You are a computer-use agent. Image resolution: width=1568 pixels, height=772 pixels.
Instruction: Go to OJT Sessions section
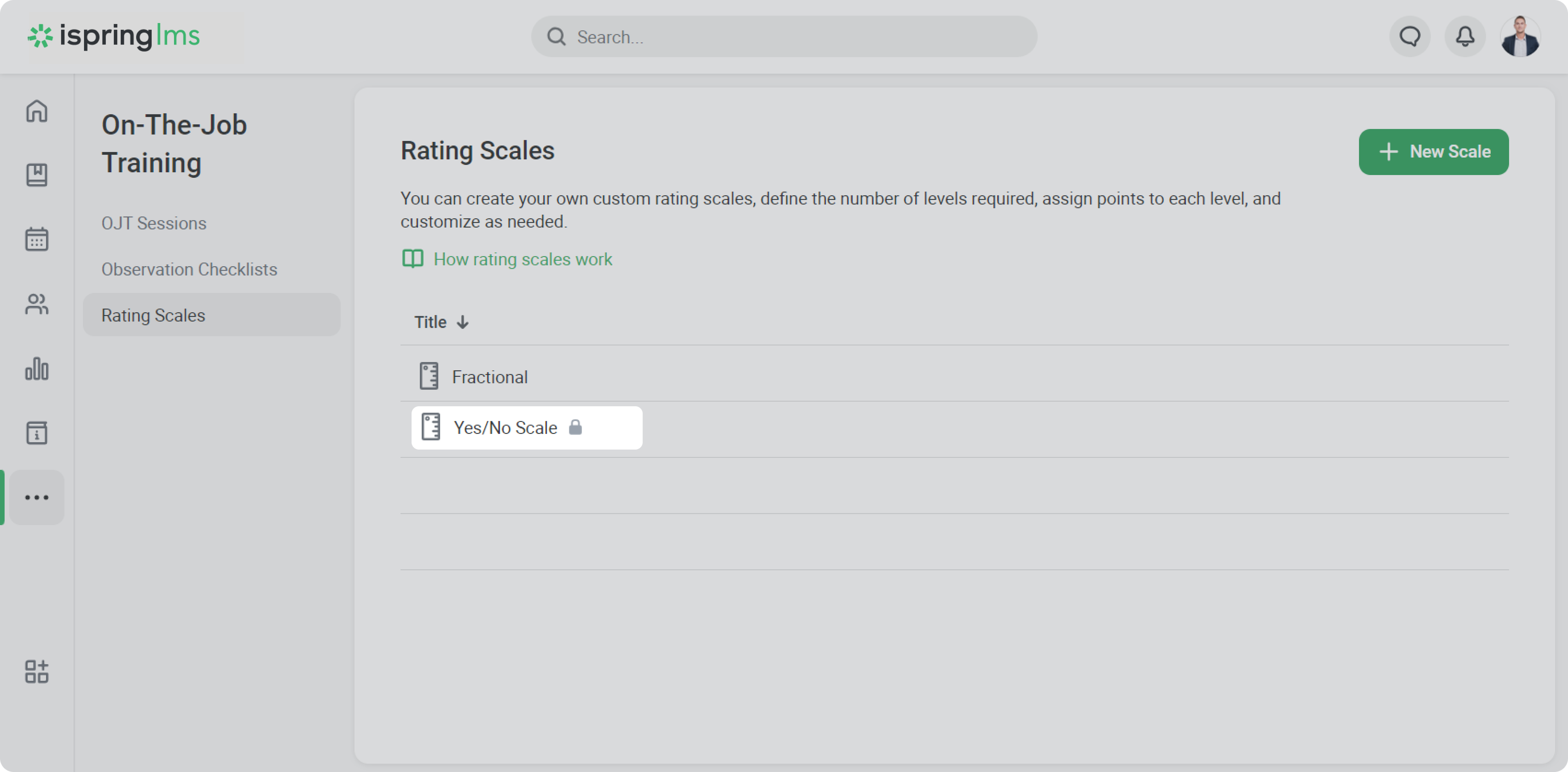(154, 223)
